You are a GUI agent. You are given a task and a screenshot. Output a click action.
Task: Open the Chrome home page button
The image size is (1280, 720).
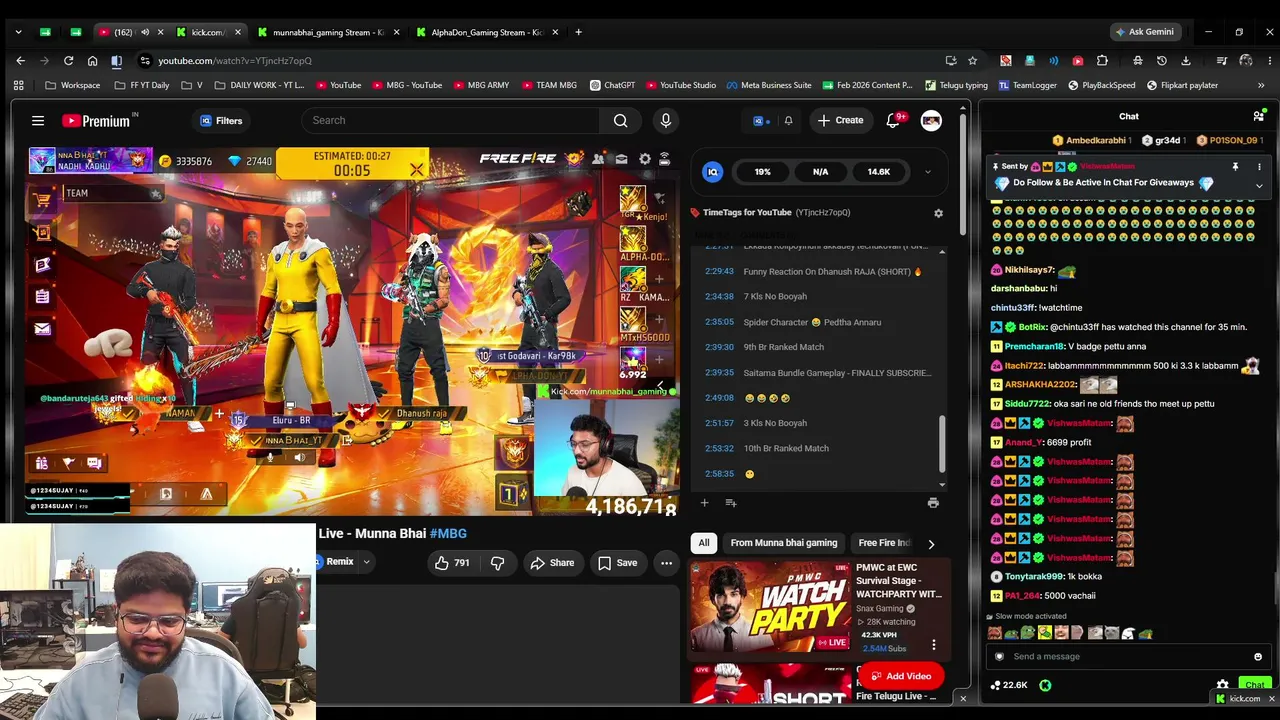92,61
